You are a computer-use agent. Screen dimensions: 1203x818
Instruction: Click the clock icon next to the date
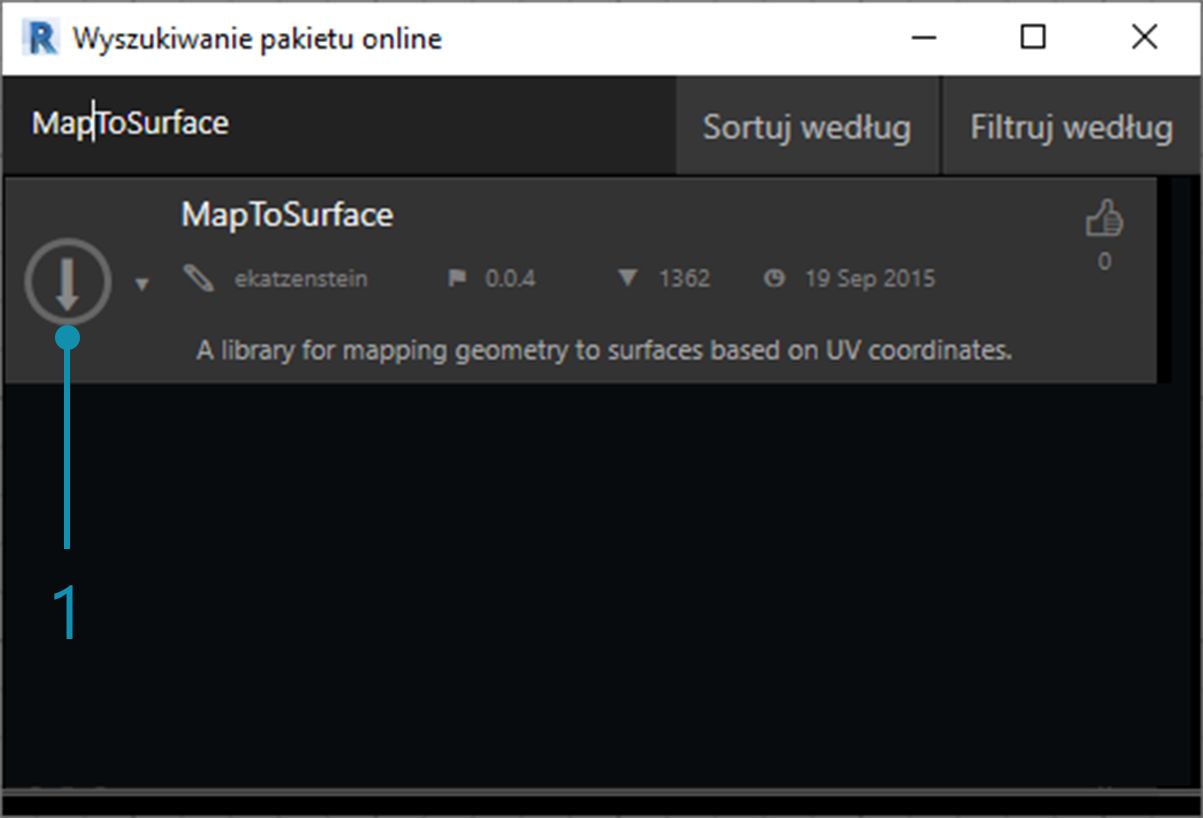click(774, 279)
